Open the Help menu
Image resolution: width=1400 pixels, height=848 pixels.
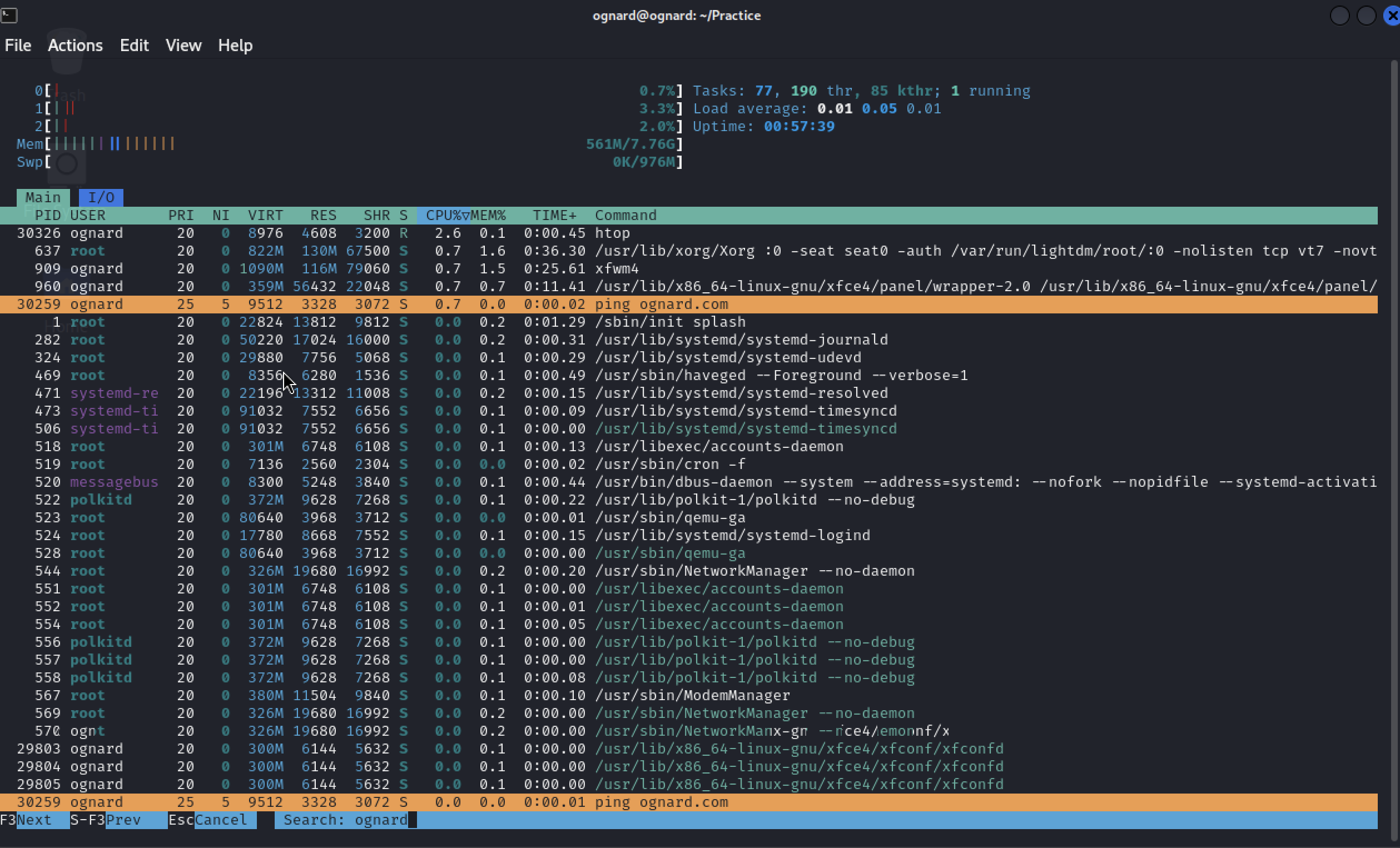pos(235,46)
